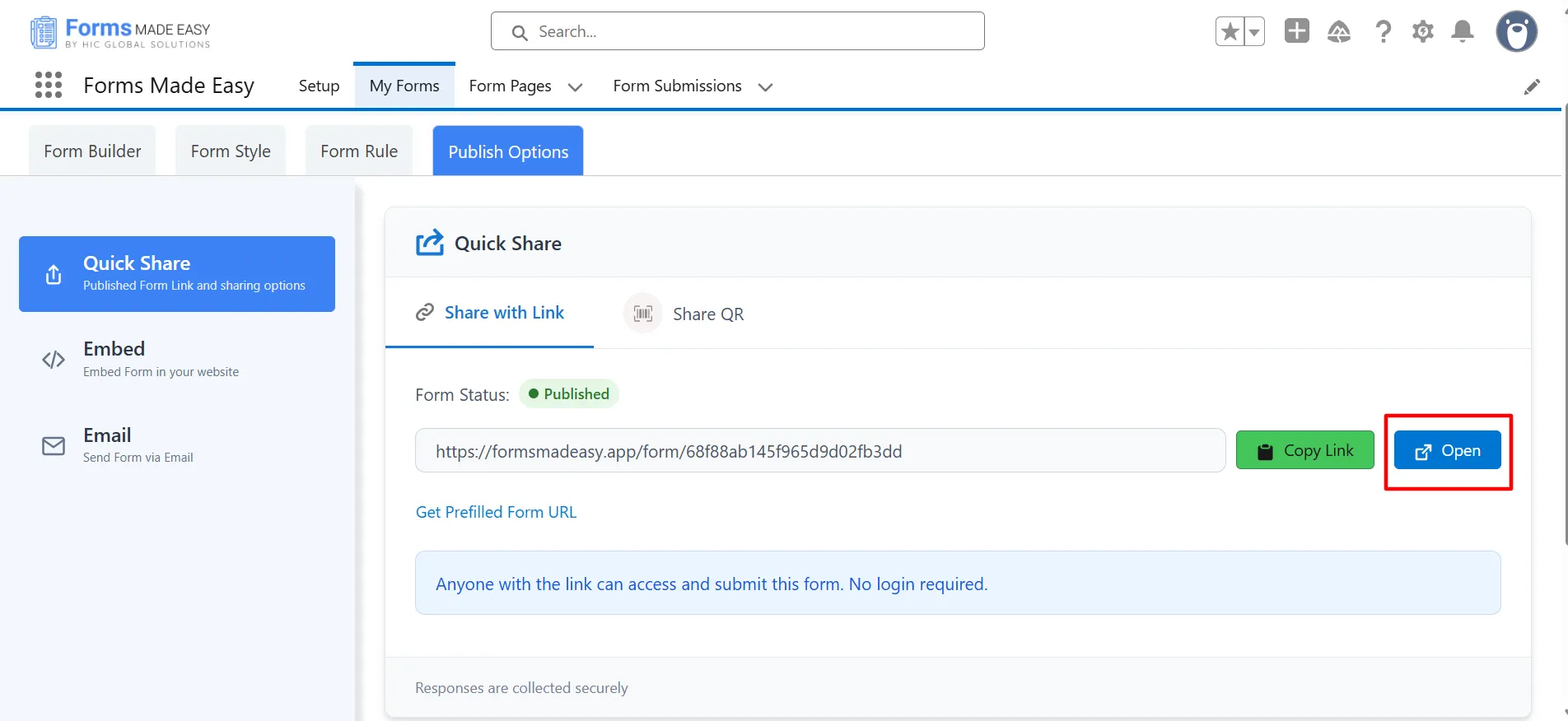Click the Favorites star icon
1568x721 pixels.
point(1230,32)
